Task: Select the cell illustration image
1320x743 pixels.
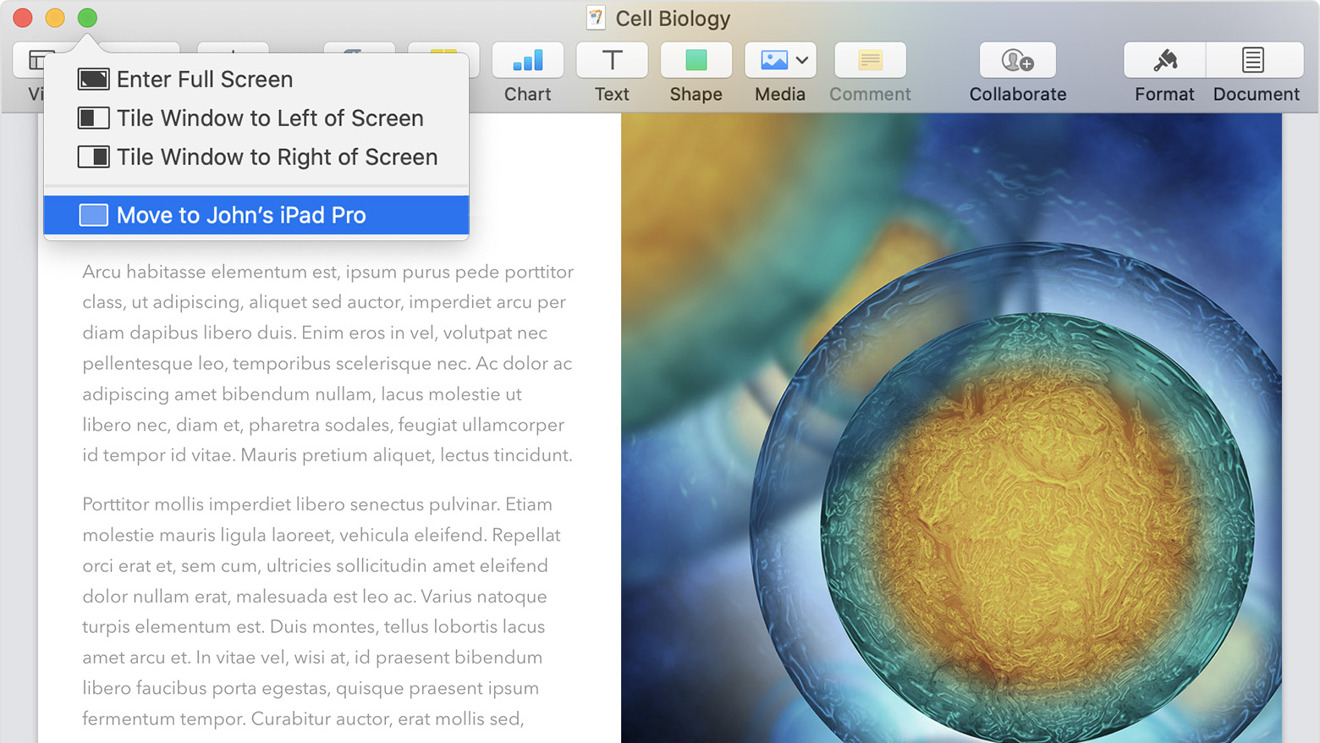Action: click(951, 428)
